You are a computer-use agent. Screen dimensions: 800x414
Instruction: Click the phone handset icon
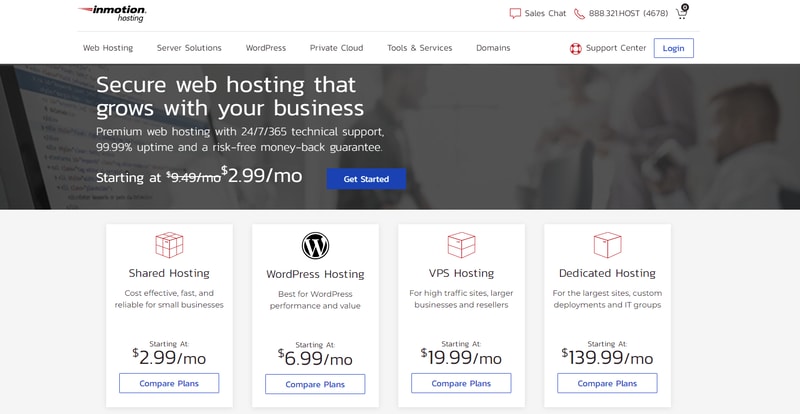(x=579, y=14)
